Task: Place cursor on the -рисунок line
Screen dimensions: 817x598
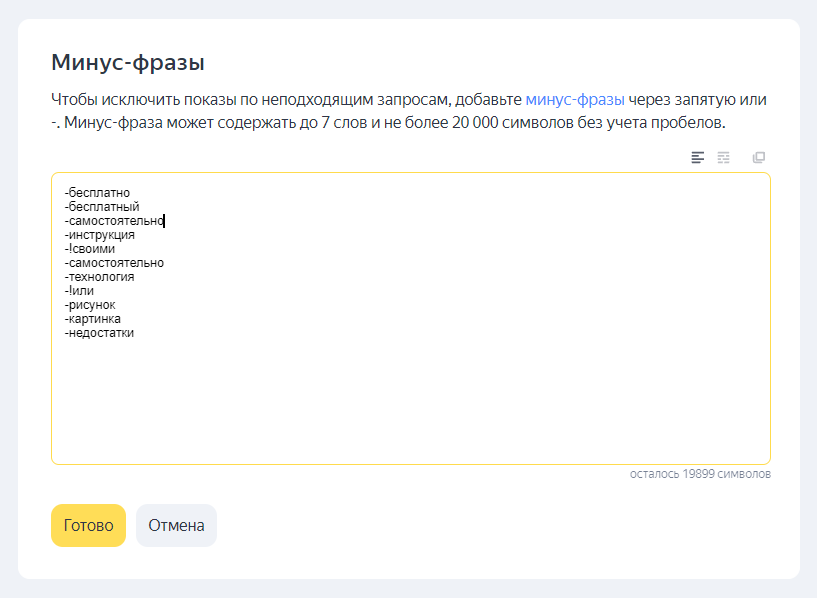Action: pos(91,305)
